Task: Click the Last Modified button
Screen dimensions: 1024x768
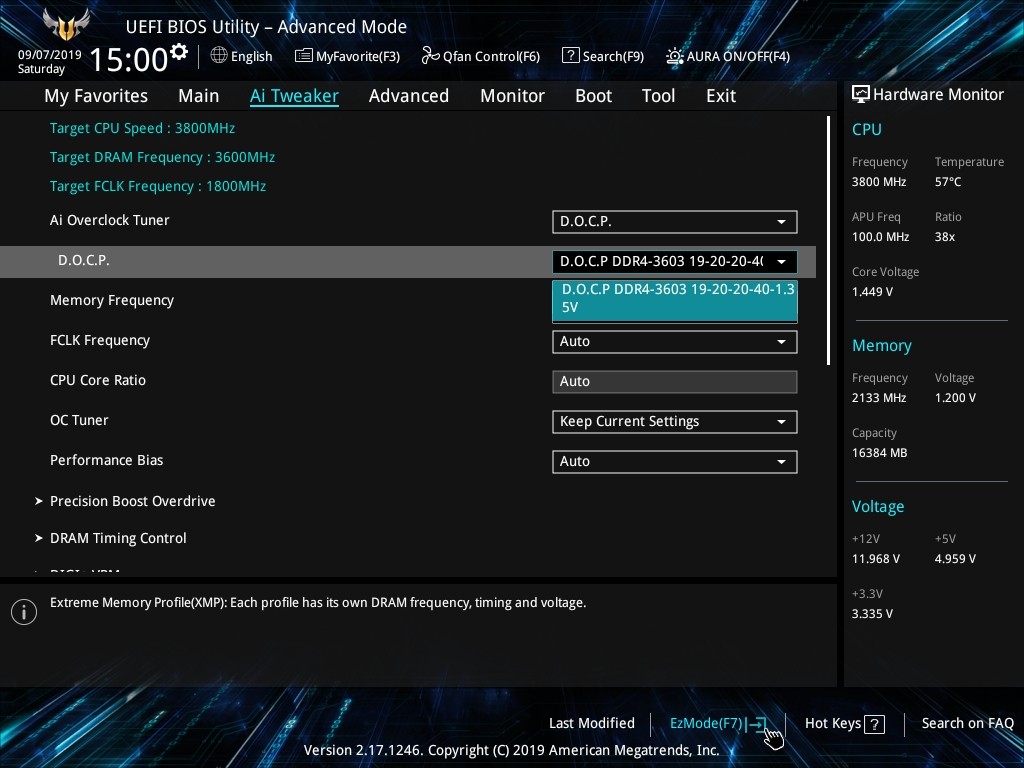Action: click(591, 723)
